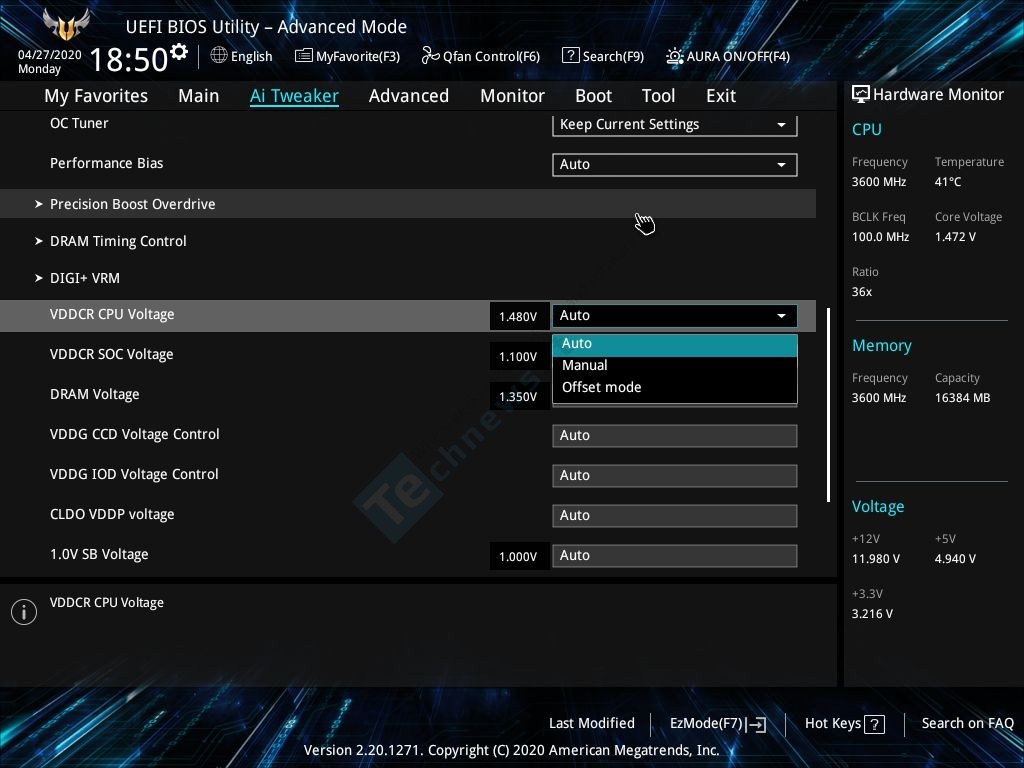This screenshot has width=1024, height=768.
Task: Click the globe language icon
Action: [219, 56]
